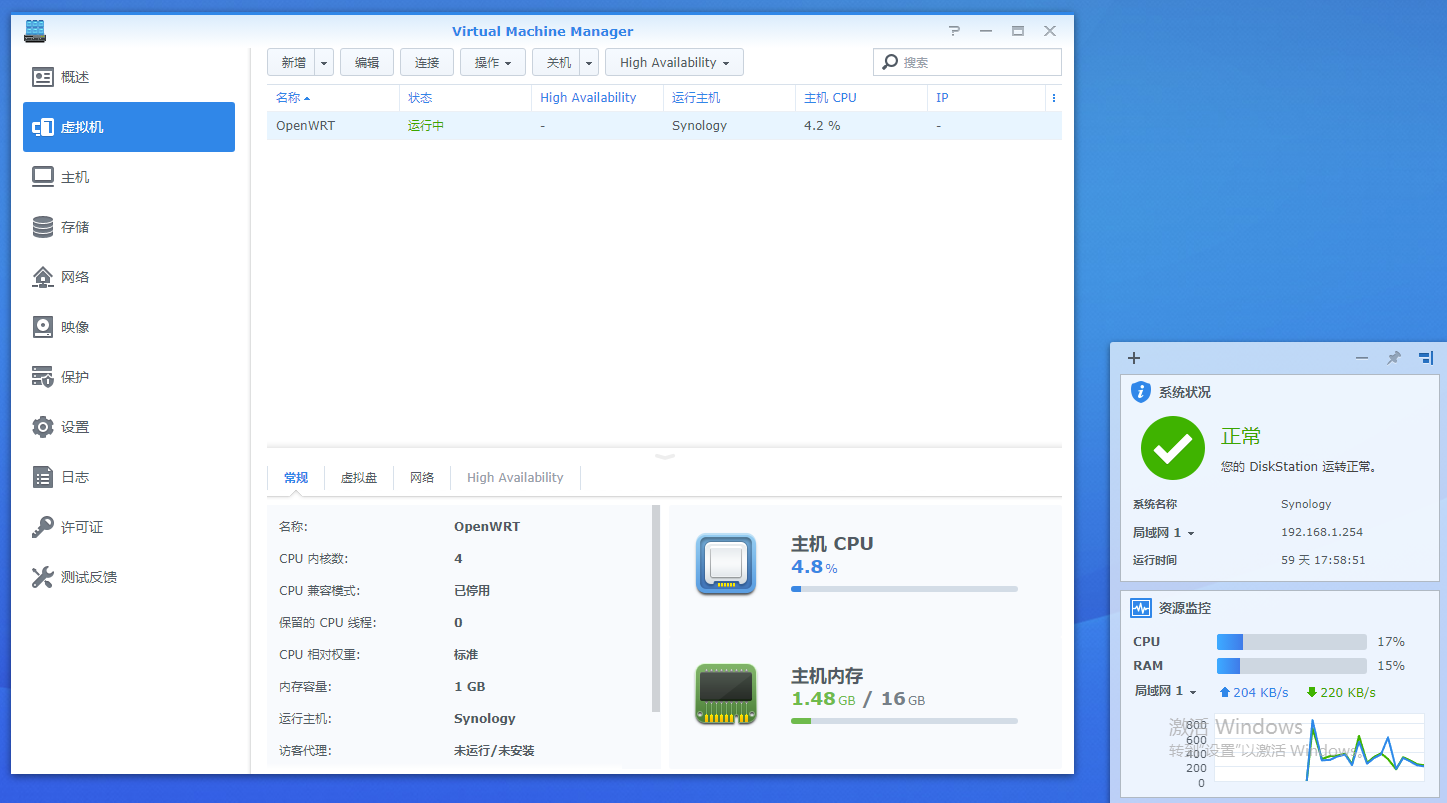Click the 主机内存 usage bar
The height and width of the screenshot is (803, 1447).
[x=904, y=721]
